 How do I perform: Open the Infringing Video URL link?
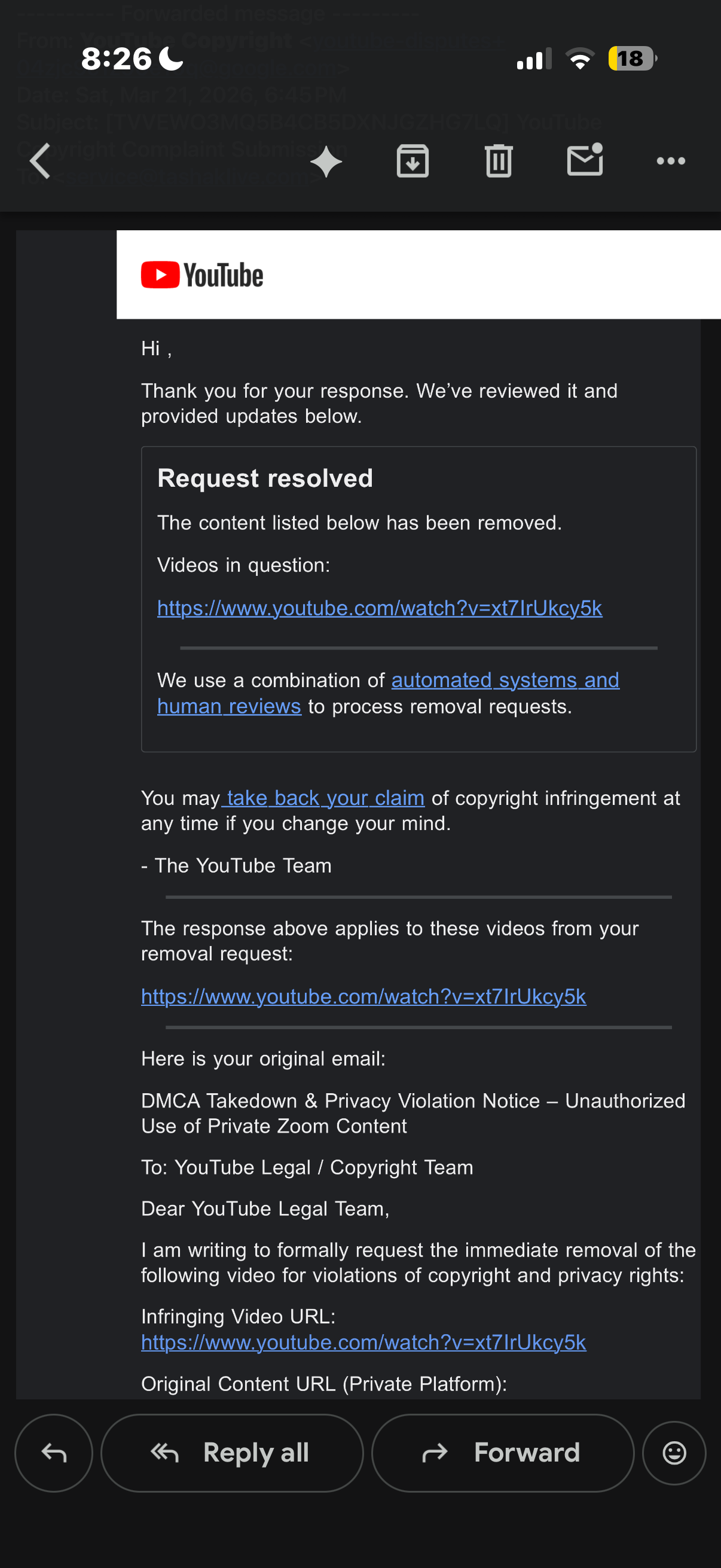[x=363, y=1342]
